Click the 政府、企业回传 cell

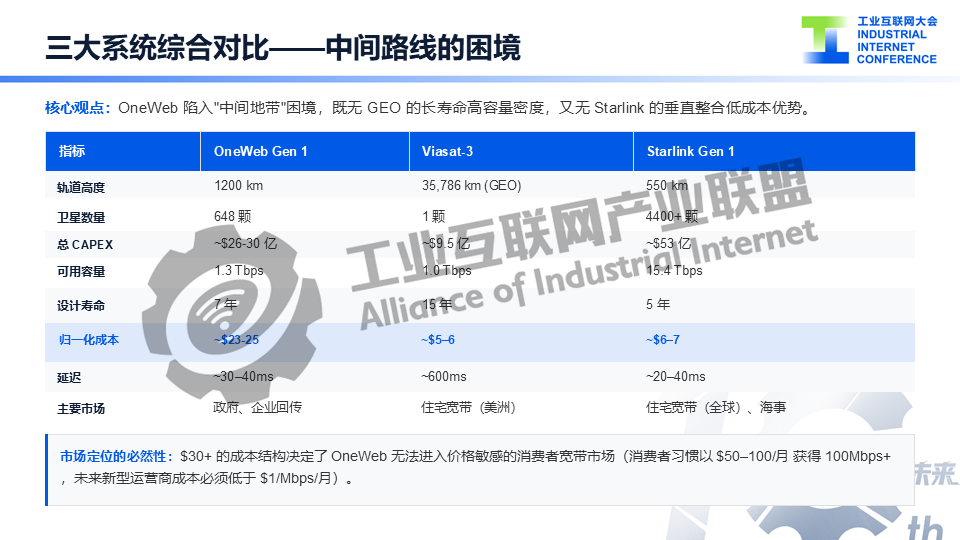(257, 407)
